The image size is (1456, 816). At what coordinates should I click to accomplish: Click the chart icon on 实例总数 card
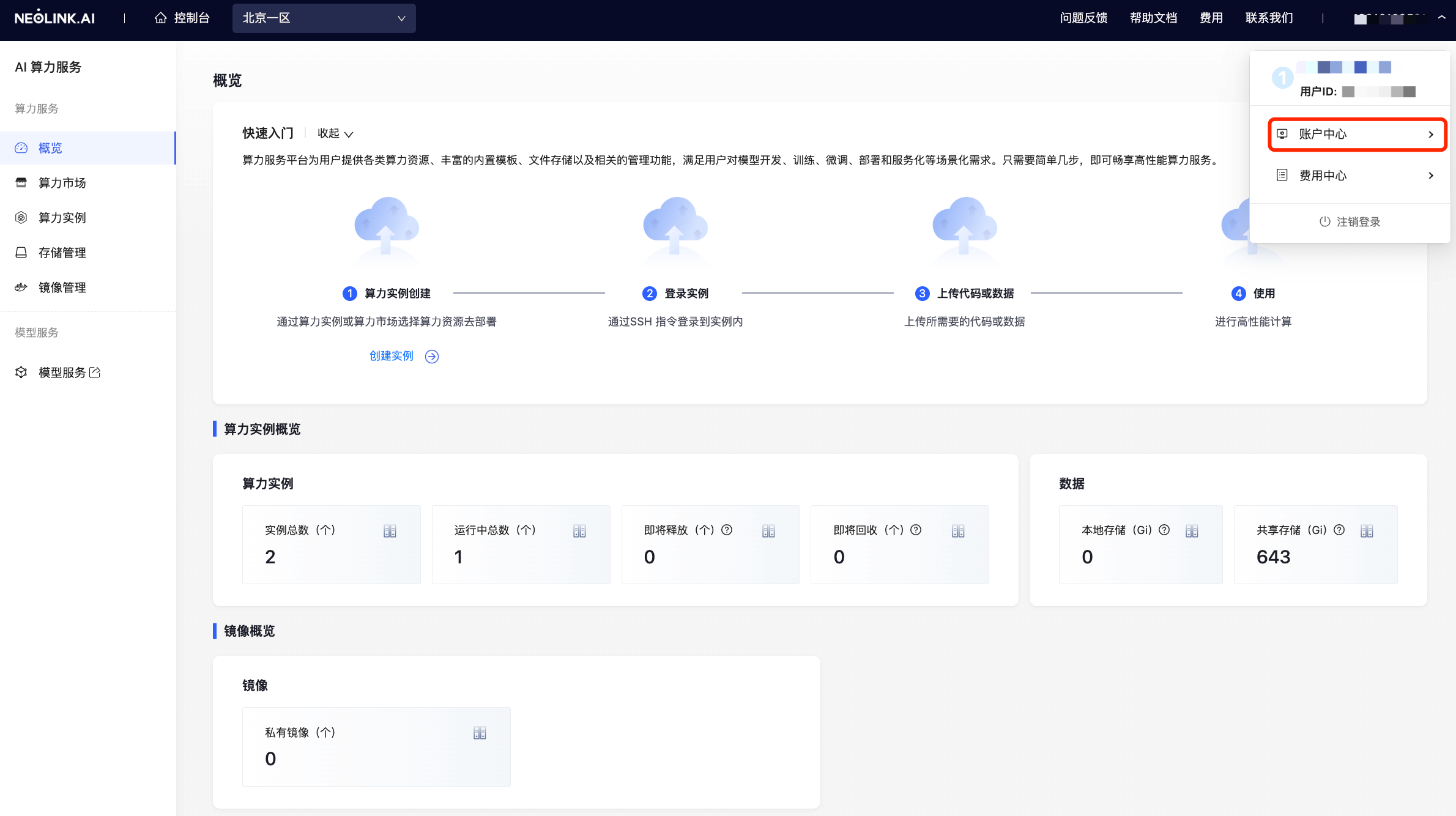390,530
